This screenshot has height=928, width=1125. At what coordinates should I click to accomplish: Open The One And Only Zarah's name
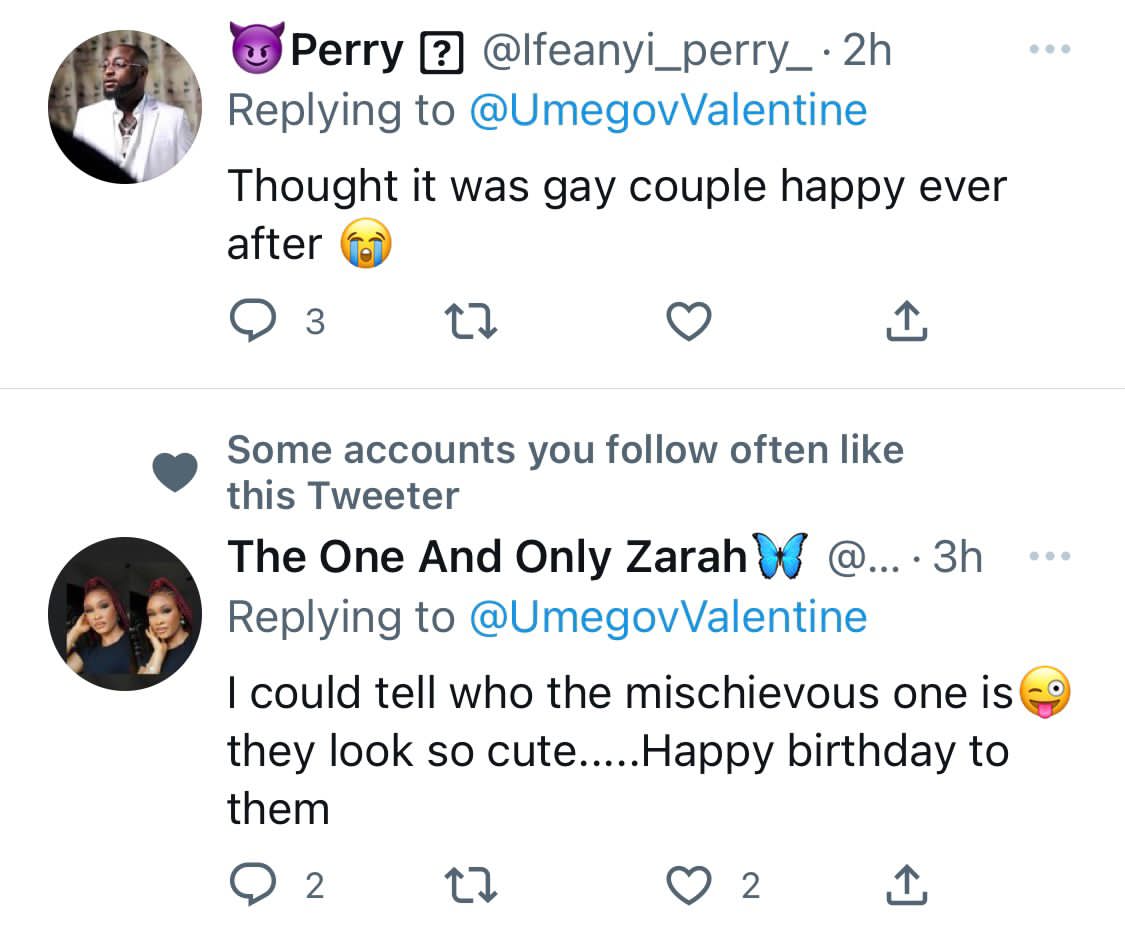pos(487,557)
